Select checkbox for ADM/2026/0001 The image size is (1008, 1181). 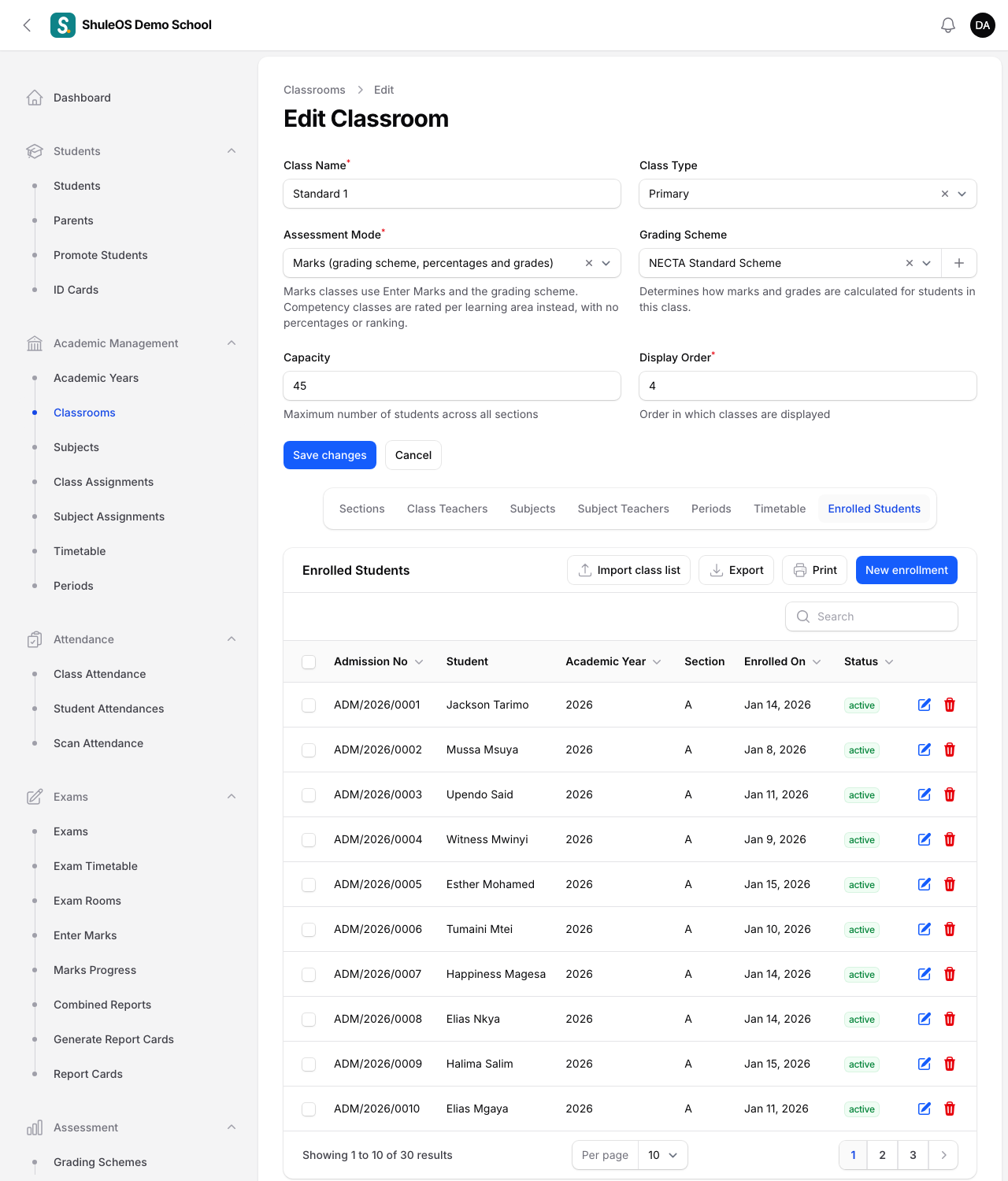[x=309, y=705]
